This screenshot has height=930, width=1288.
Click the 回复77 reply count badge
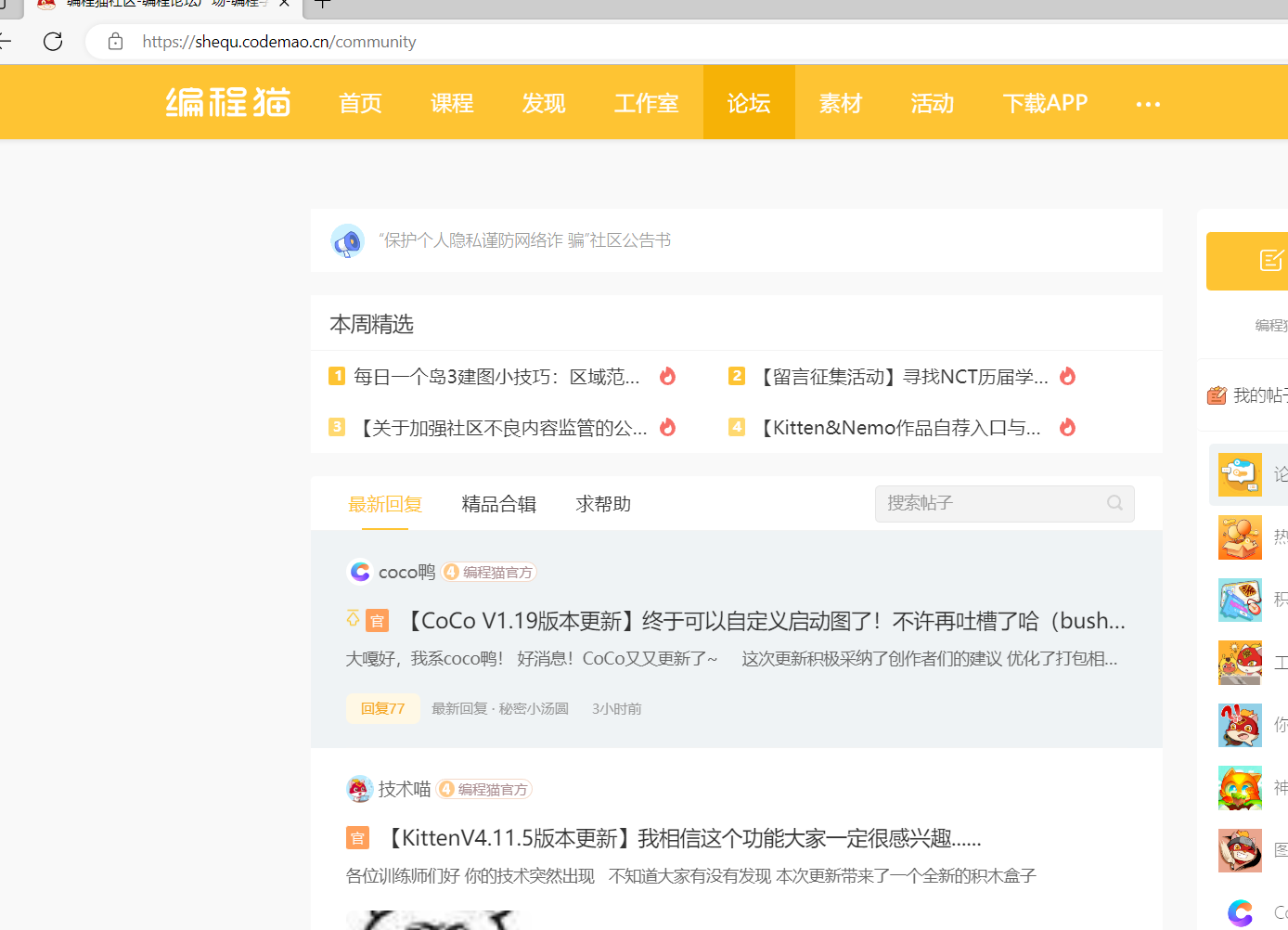click(383, 708)
